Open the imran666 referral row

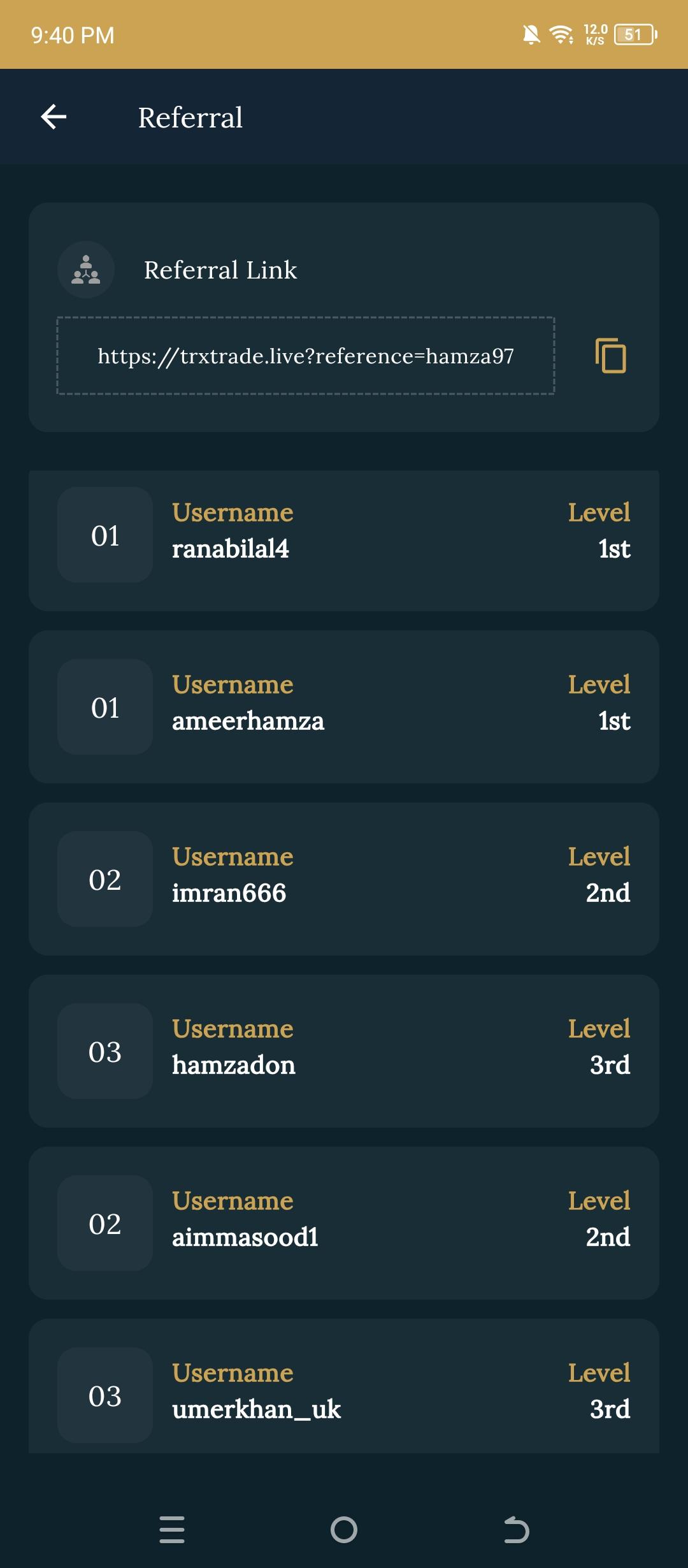tap(344, 878)
